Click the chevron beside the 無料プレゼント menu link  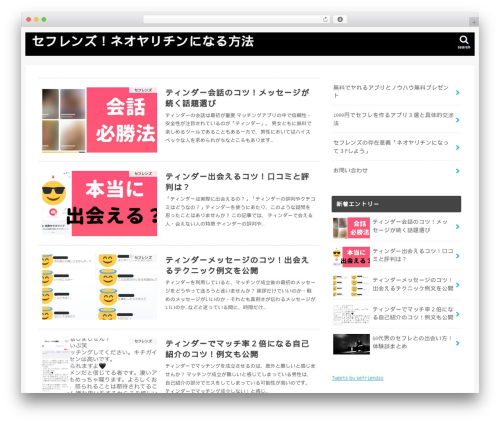point(458,92)
